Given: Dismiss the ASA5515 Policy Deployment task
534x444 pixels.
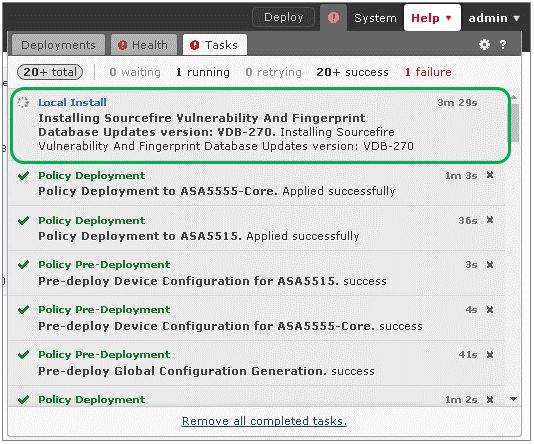Looking at the screenshot, I should click(490, 220).
